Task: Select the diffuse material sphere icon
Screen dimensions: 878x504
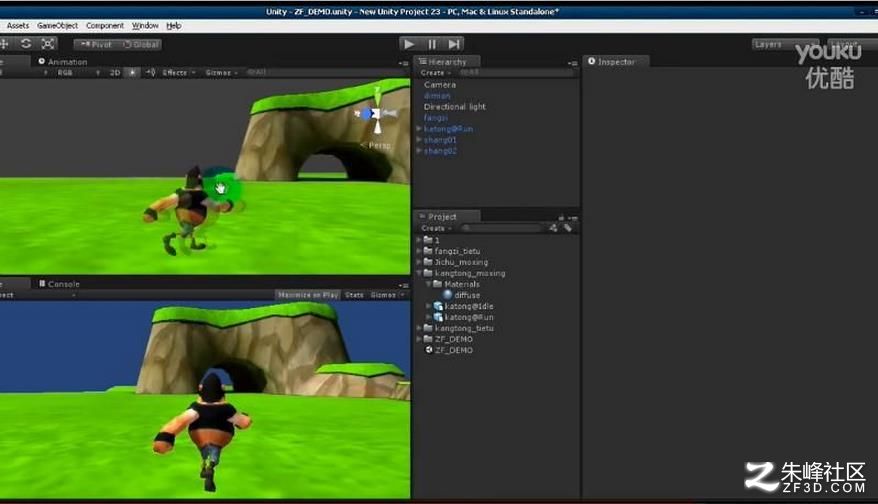Action: click(x=447, y=295)
